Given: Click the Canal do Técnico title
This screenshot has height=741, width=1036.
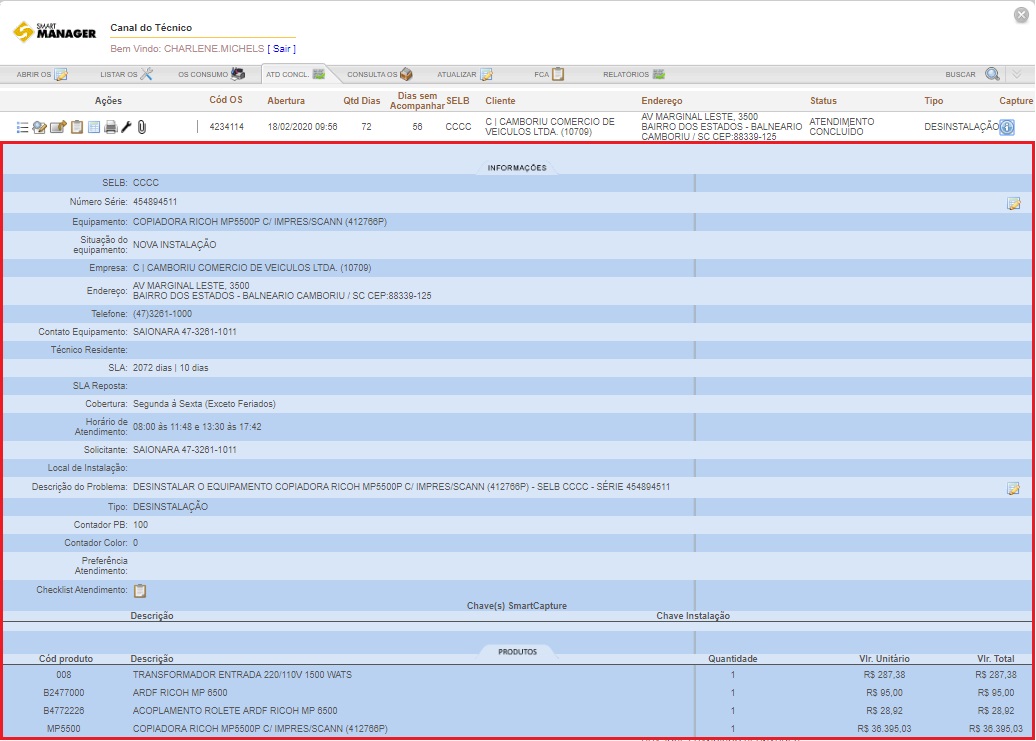Looking at the screenshot, I should click(151, 28).
